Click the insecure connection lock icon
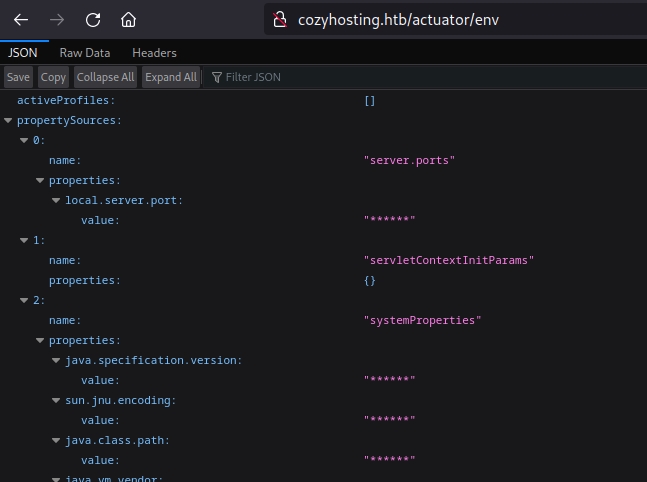Viewport: 647px width, 482px height. 281,19
